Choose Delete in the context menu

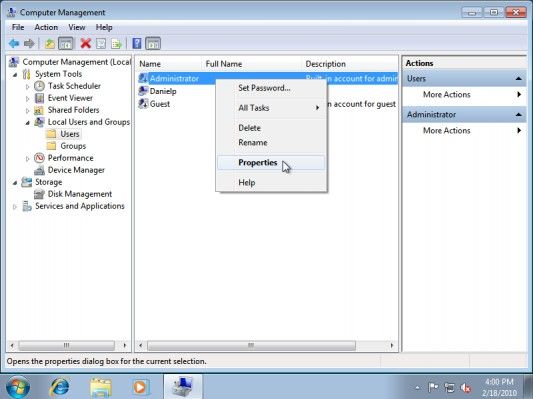click(271, 128)
